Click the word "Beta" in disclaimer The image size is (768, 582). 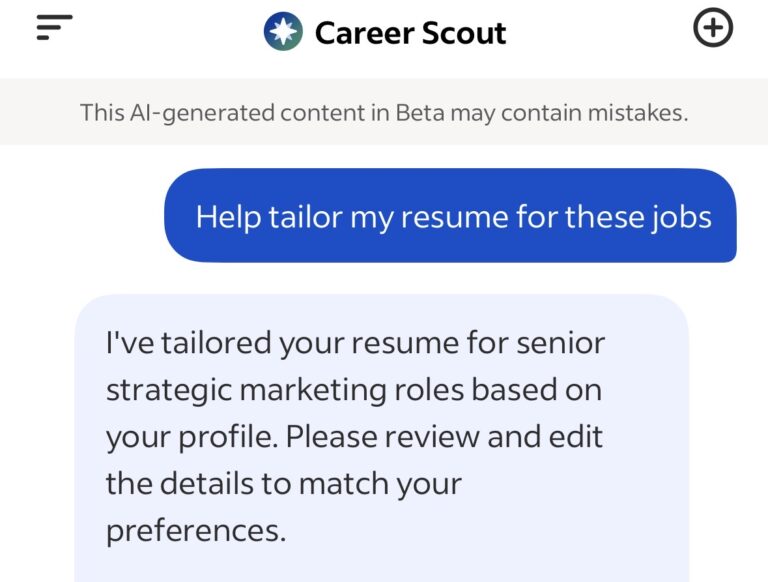[x=420, y=112]
